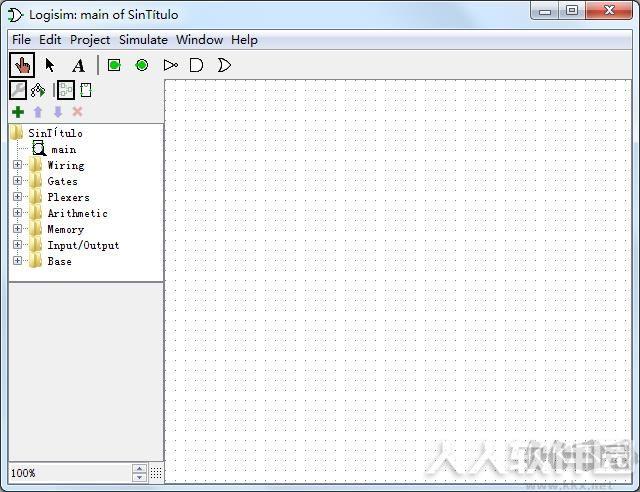Viewport: 640px width, 492px height.
Task: Click the Memory folder label
Action: [x=65, y=229]
